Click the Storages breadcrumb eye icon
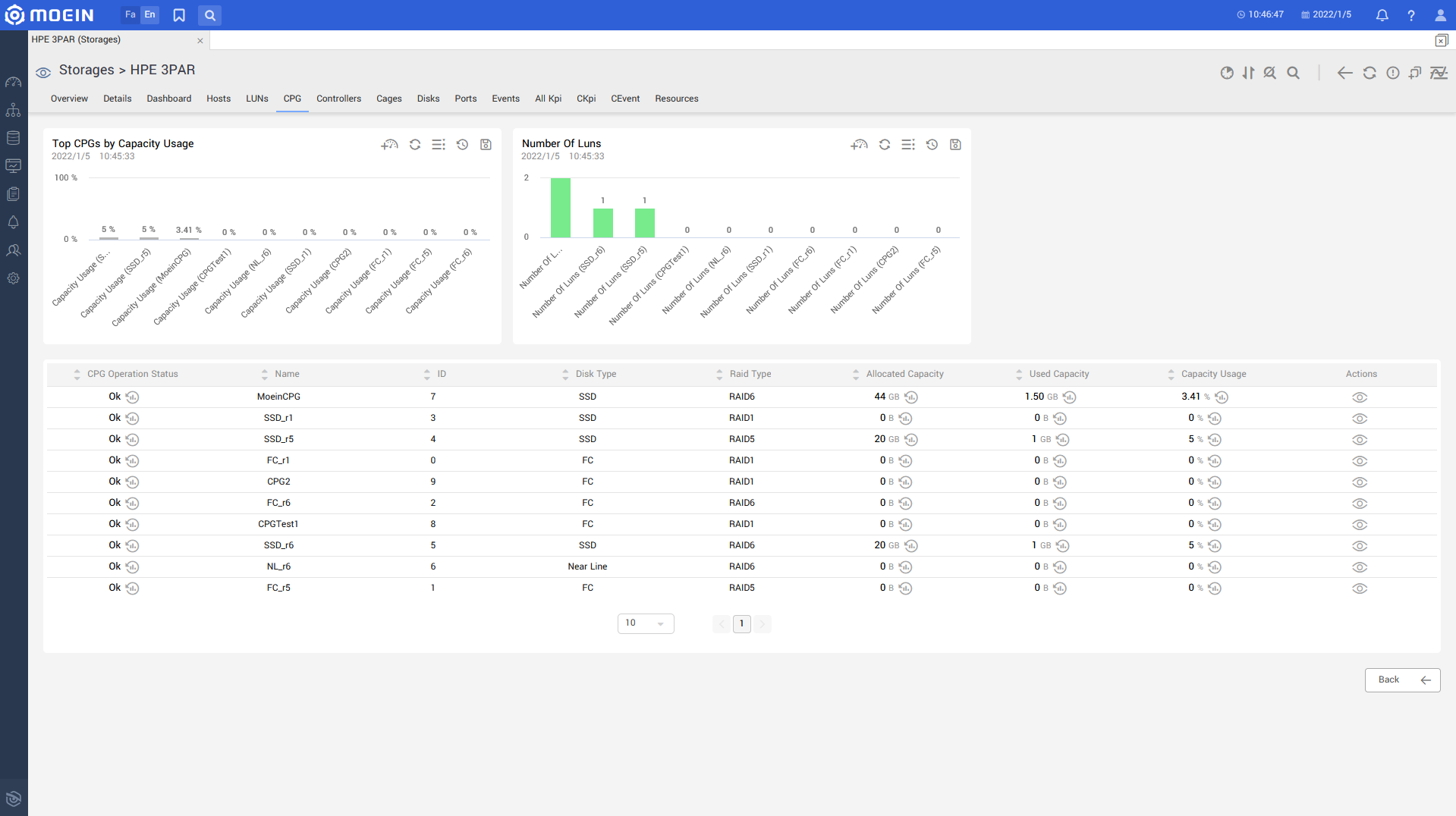Screen dimensions: 1456x816 [x=43, y=73]
